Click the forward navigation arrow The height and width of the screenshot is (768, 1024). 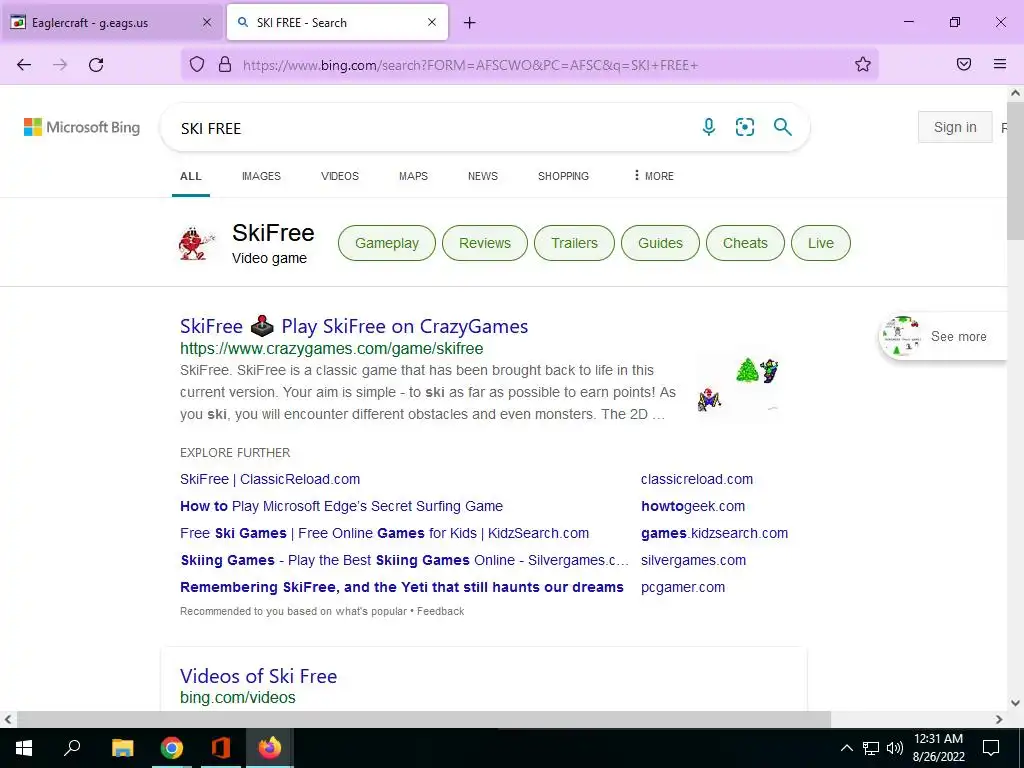[x=60, y=65]
